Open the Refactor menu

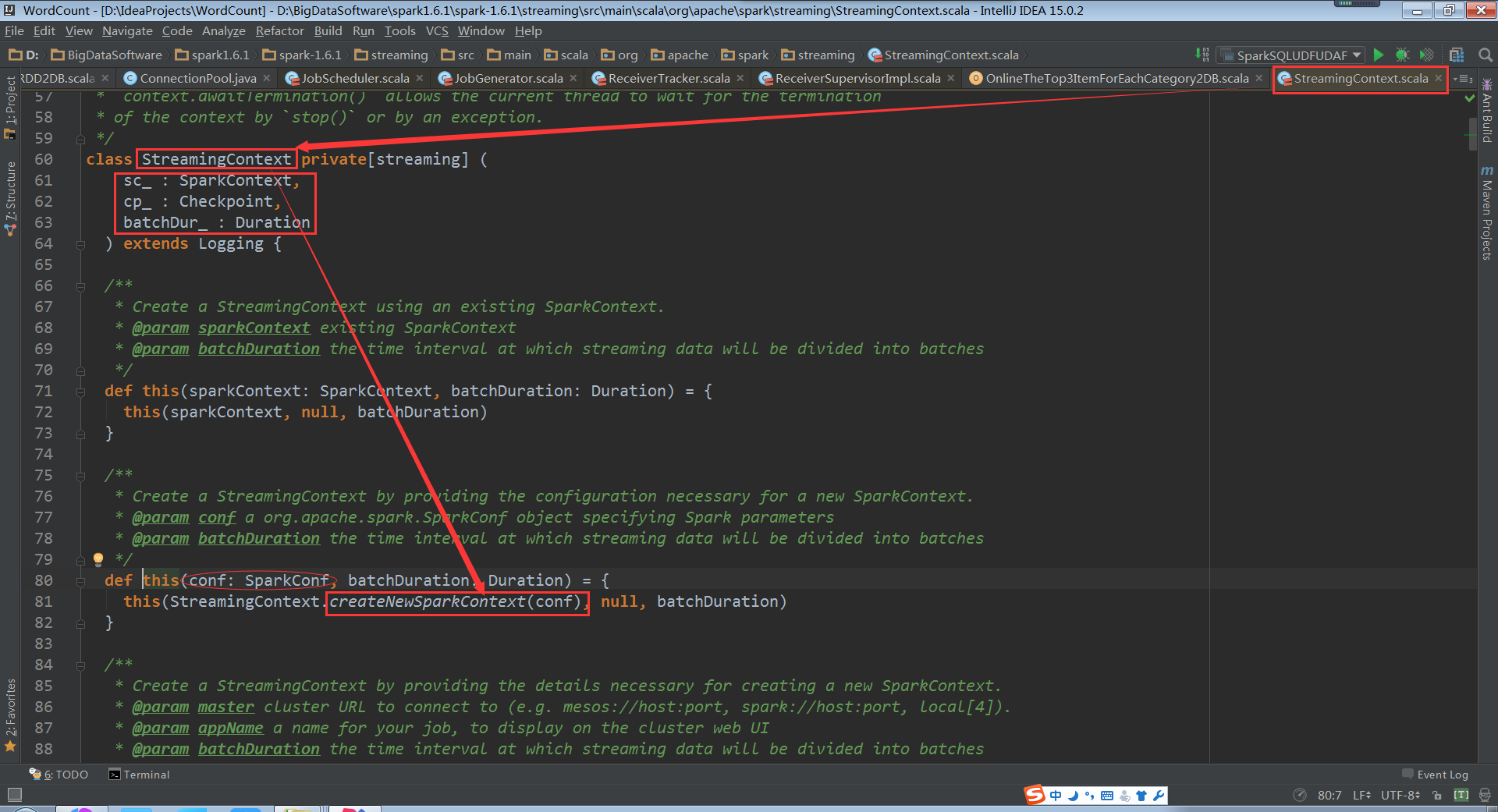(279, 31)
